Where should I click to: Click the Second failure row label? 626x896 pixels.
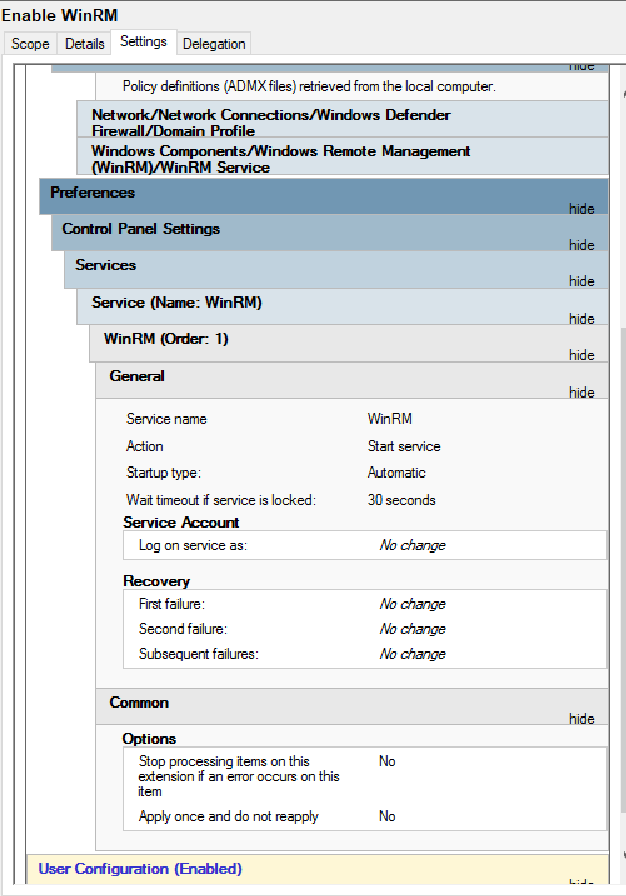coord(183,629)
